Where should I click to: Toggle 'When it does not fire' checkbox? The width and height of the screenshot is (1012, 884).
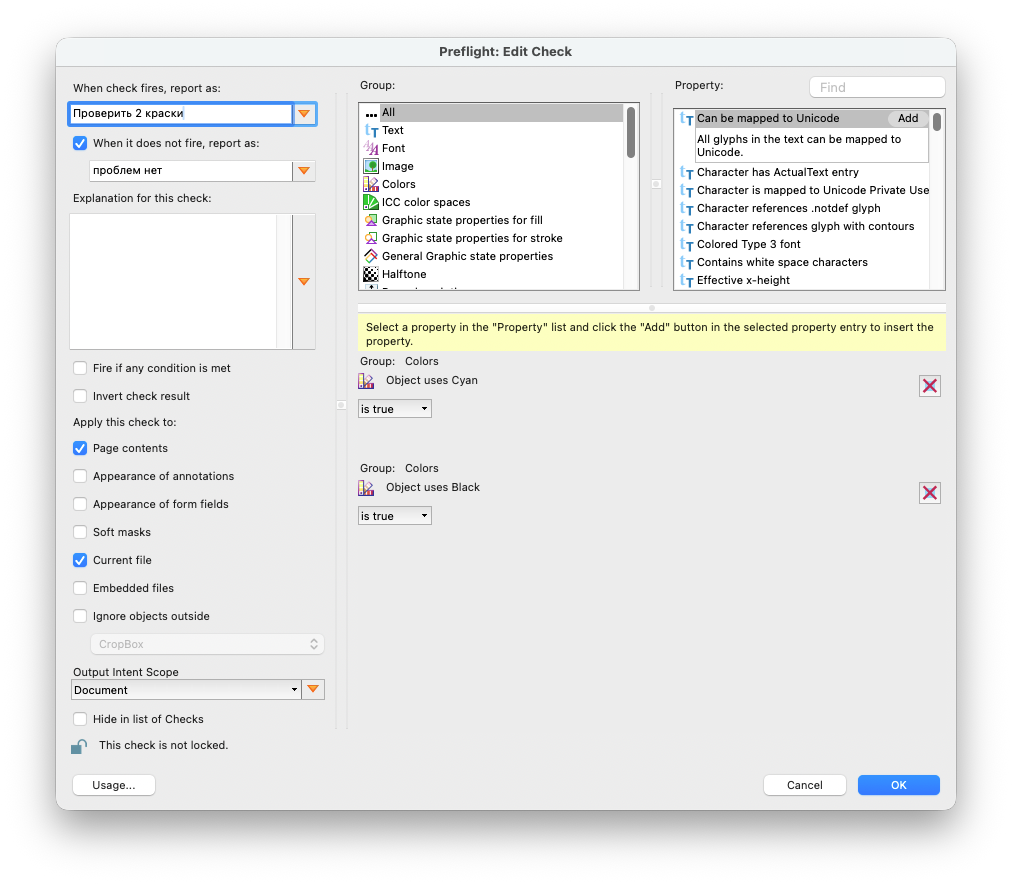[x=80, y=143]
